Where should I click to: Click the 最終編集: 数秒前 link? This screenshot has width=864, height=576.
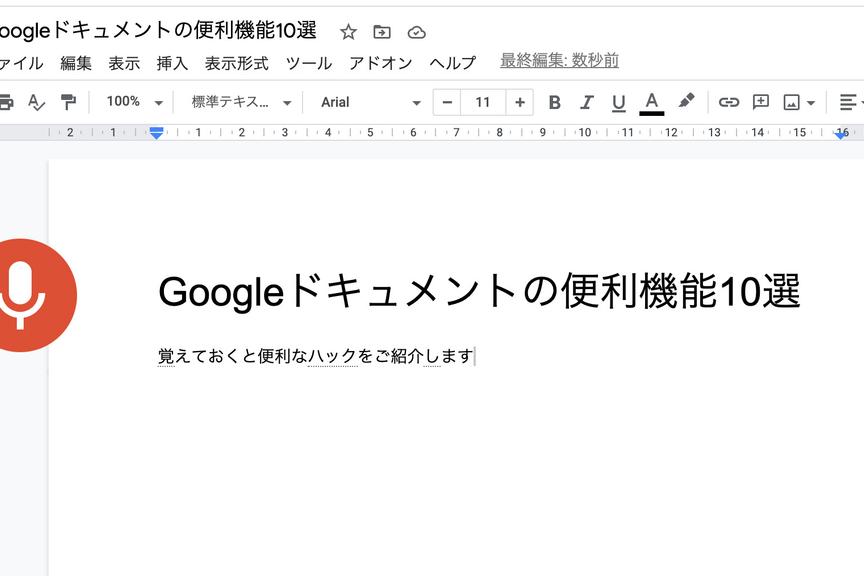(x=559, y=61)
